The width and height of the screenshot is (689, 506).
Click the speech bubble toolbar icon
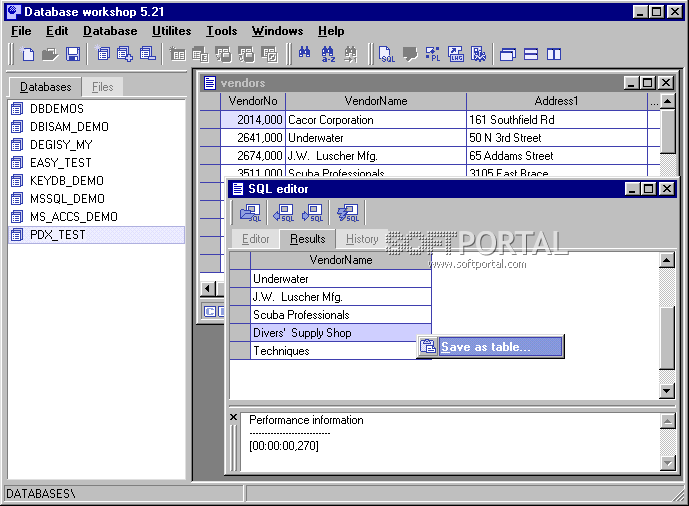(410, 54)
